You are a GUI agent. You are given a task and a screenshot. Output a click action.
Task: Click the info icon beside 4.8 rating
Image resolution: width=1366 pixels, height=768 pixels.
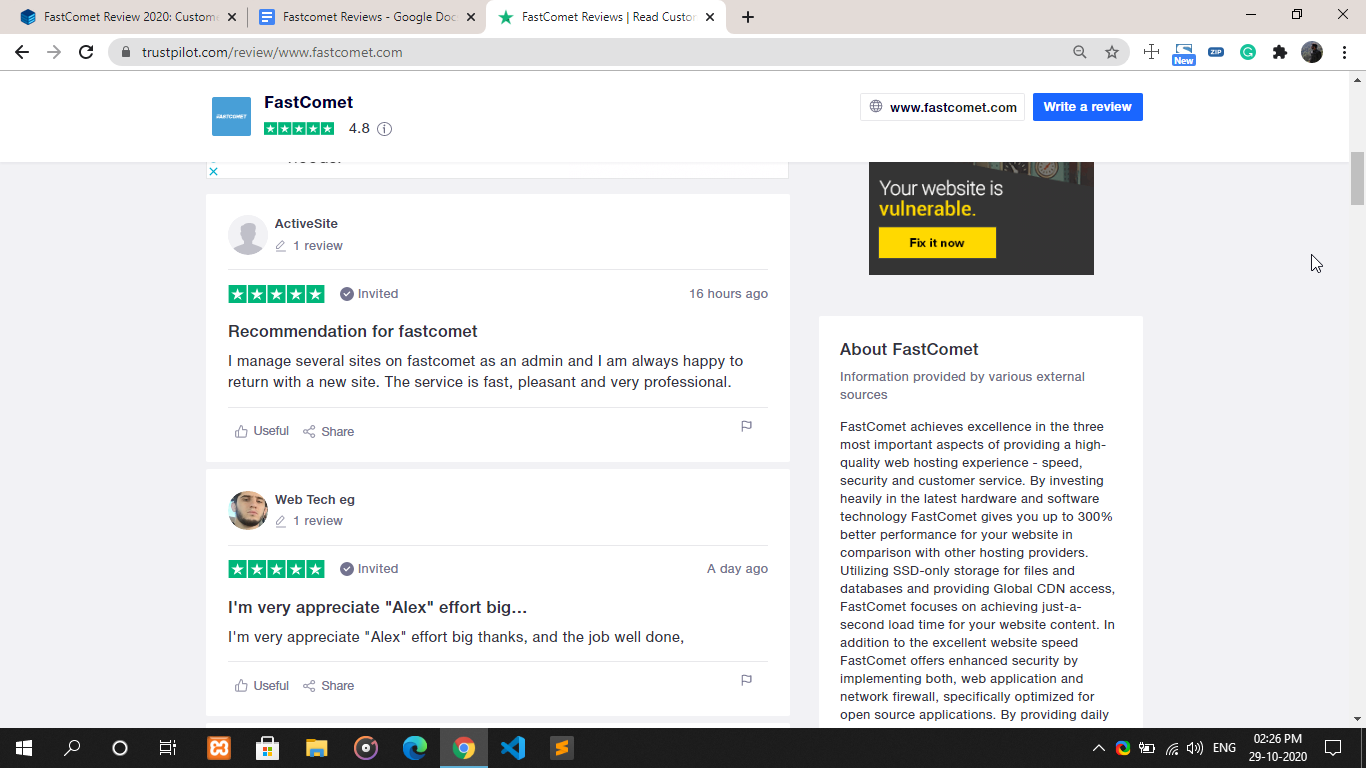[384, 129]
